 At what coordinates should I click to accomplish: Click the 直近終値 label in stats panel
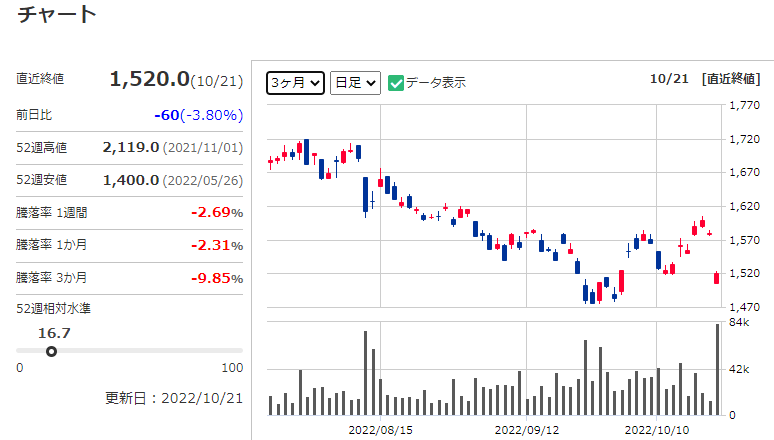pos(40,79)
